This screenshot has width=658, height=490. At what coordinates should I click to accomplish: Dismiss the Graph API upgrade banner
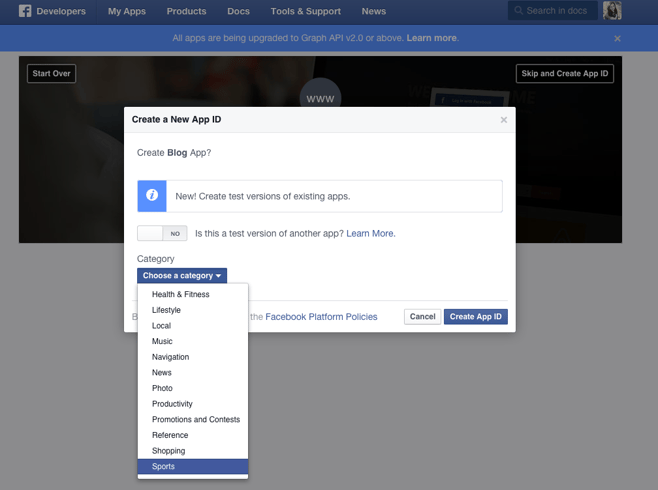(x=617, y=39)
